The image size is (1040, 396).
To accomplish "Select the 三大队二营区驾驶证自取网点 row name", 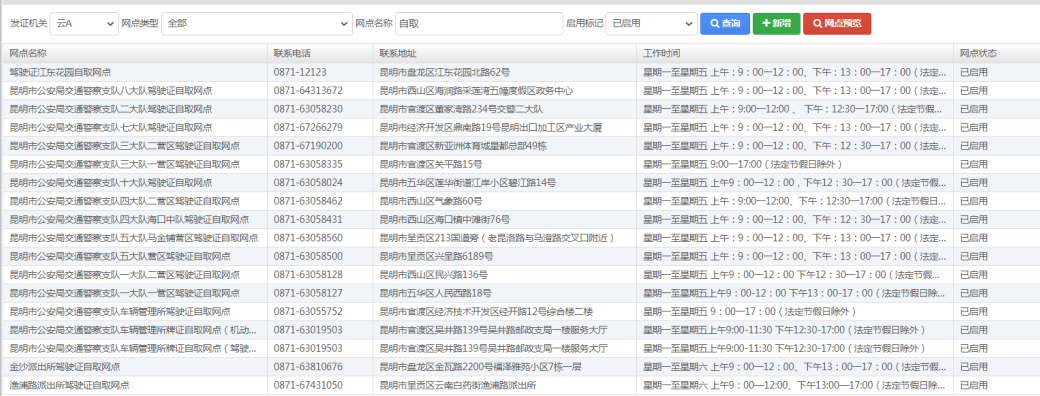I will click(125, 146).
